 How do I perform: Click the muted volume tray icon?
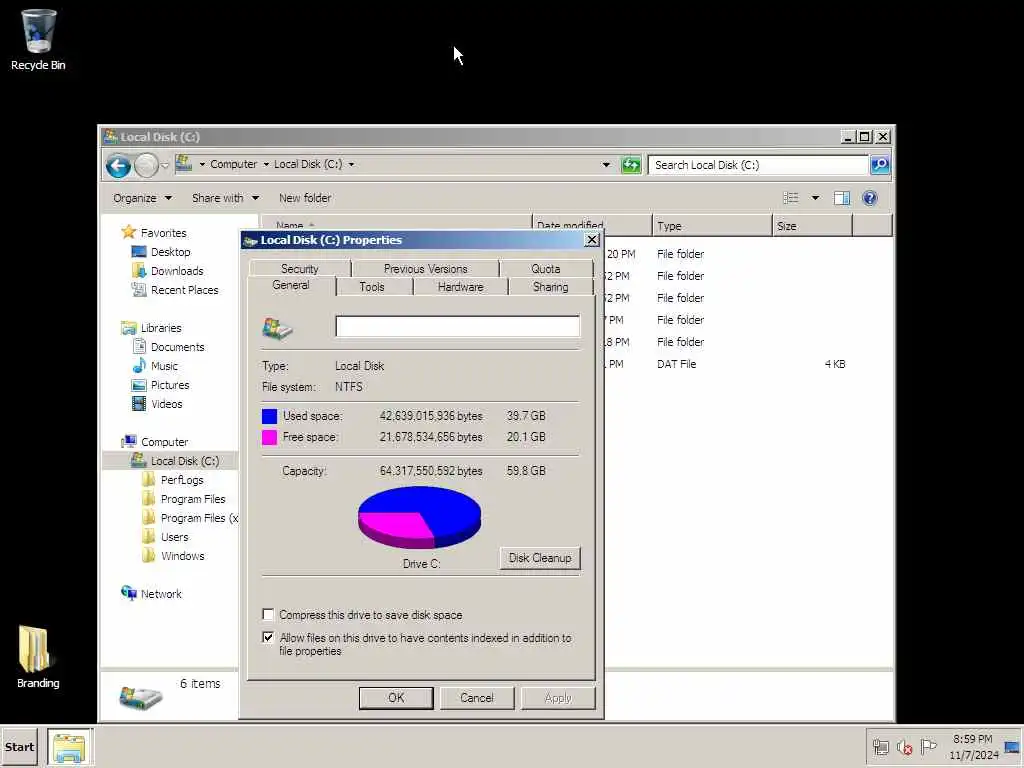click(x=904, y=747)
